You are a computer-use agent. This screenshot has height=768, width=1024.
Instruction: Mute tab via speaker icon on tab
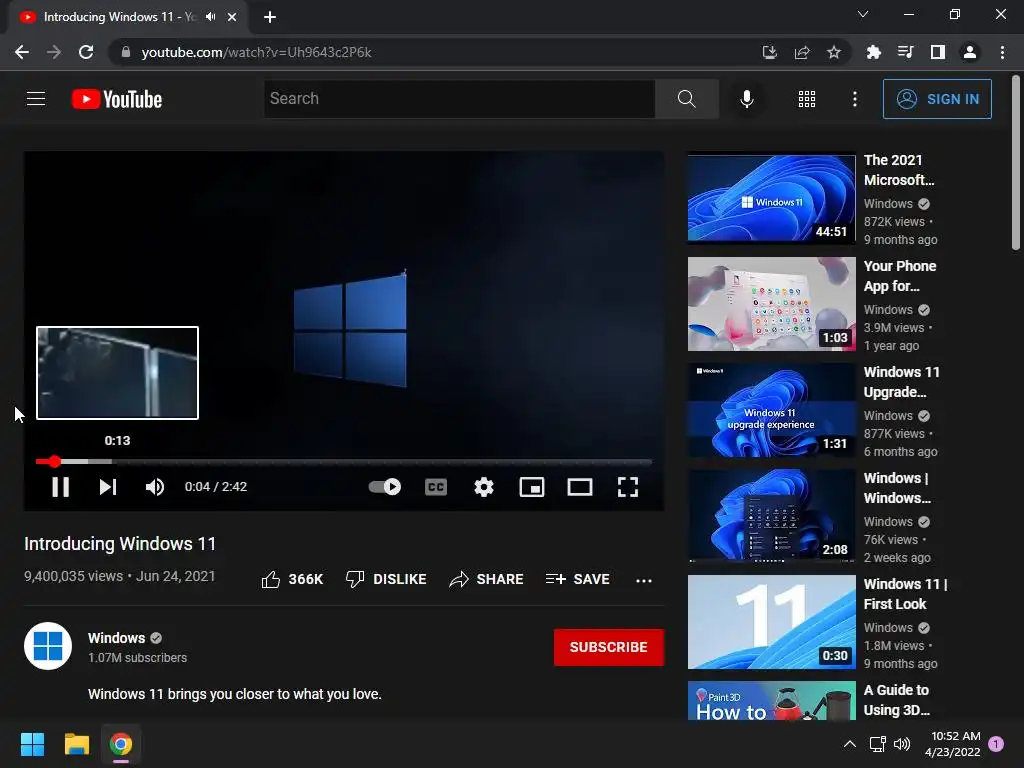pyautogui.click(x=210, y=16)
